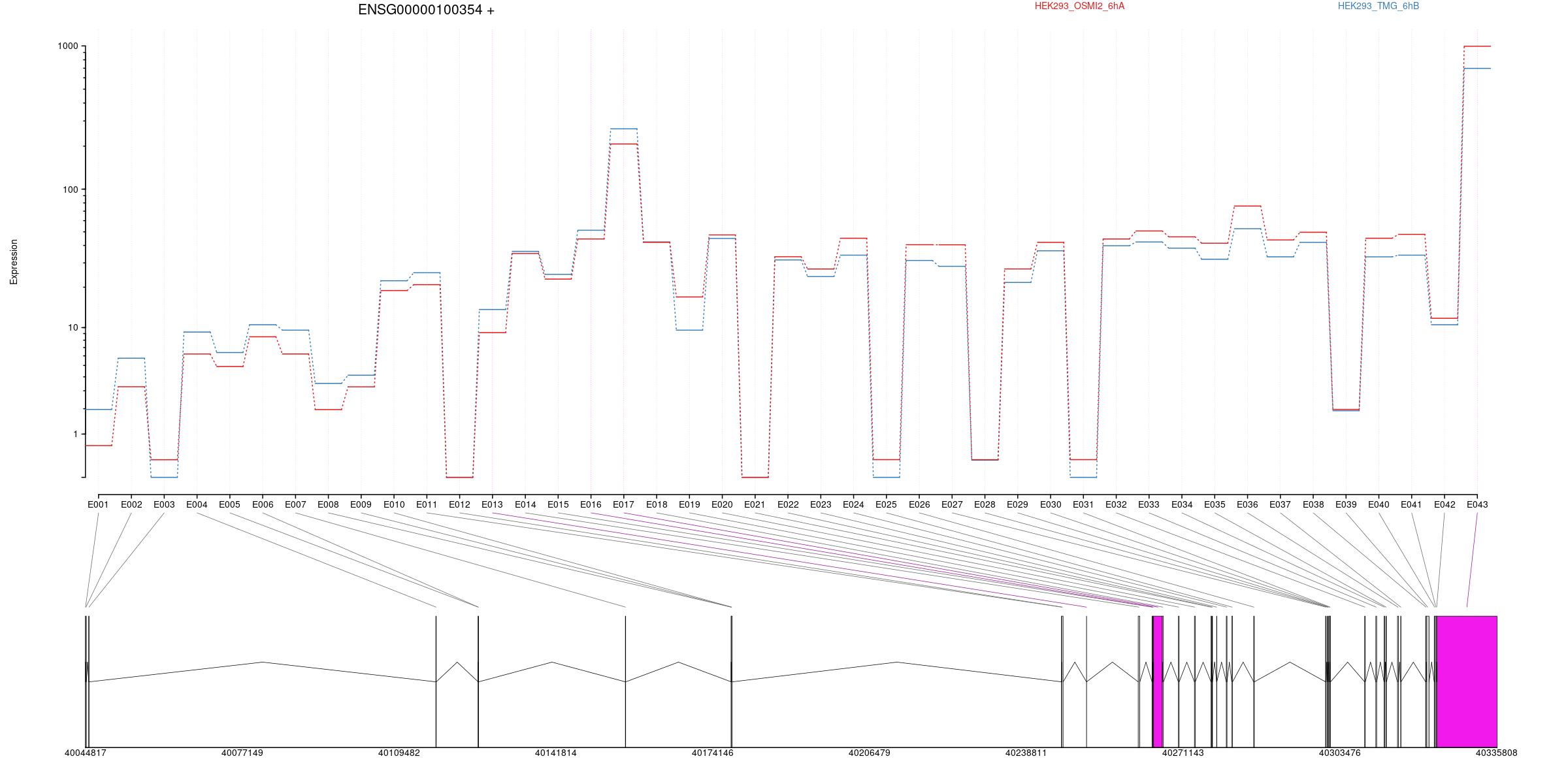1568x784 pixels.
Task: Click the 10 y-axis tick value
Action: click(73, 327)
